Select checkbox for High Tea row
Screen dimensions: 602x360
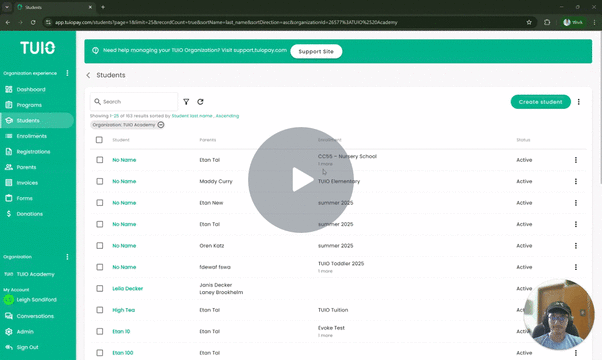(99, 310)
